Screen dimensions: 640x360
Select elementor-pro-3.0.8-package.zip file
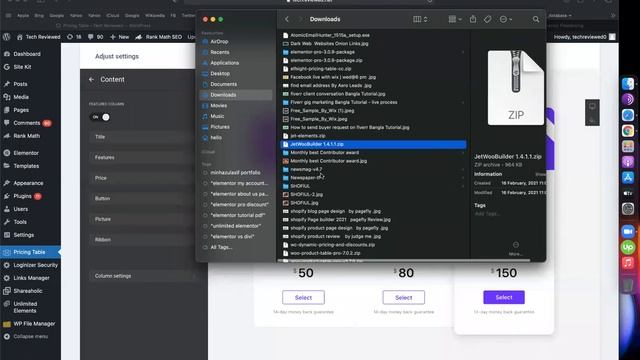[x=326, y=60]
